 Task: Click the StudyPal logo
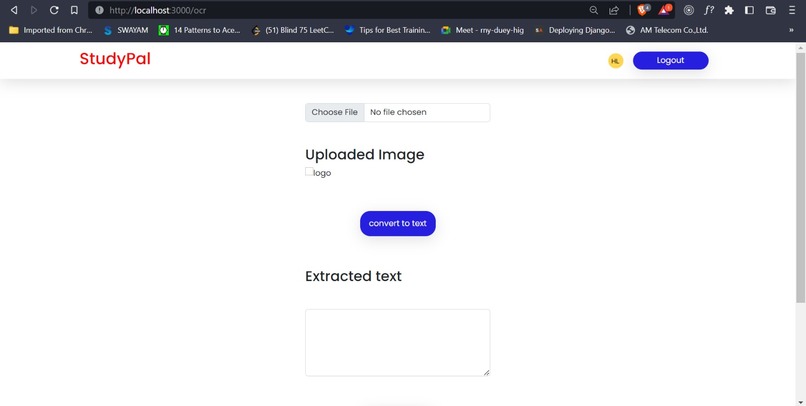click(115, 59)
